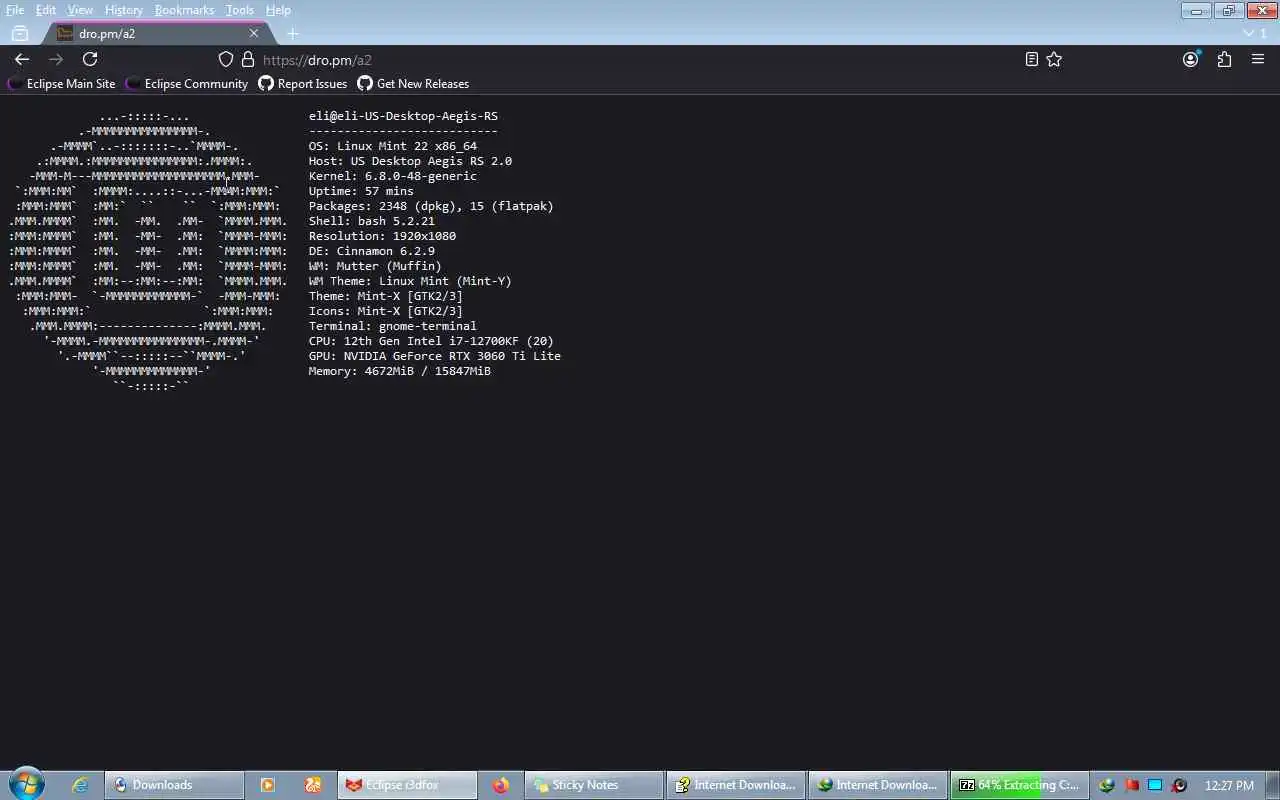Open the History menu

tap(124, 10)
